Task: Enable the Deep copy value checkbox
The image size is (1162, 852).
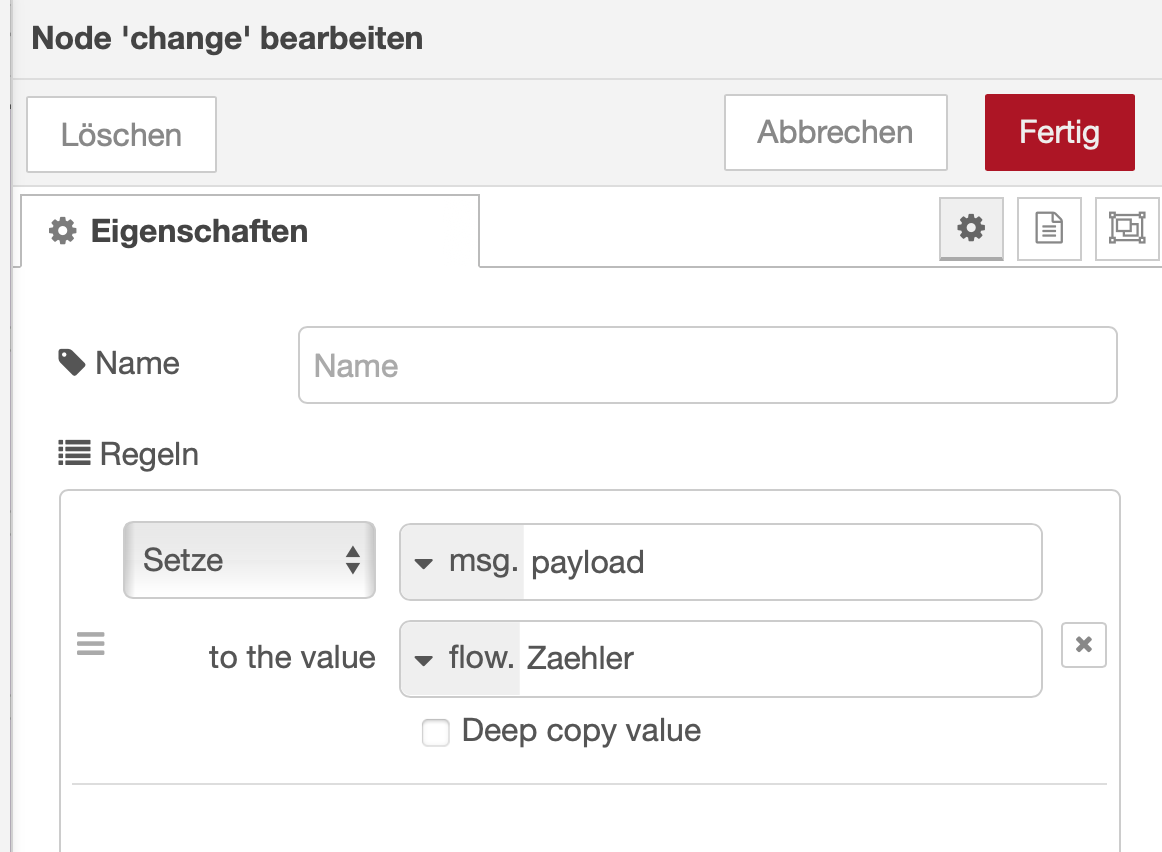Action: point(435,733)
